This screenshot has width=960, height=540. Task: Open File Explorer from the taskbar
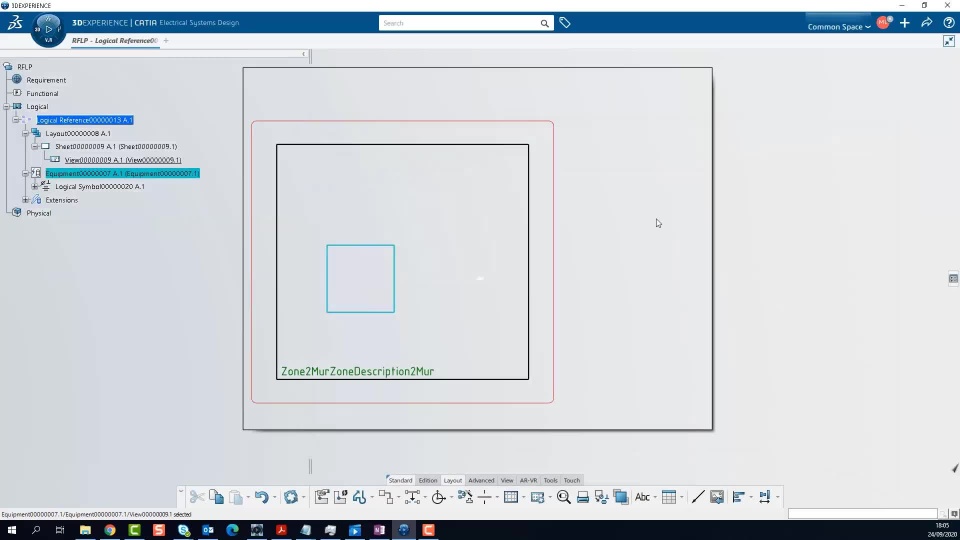(x=85, y=530)
